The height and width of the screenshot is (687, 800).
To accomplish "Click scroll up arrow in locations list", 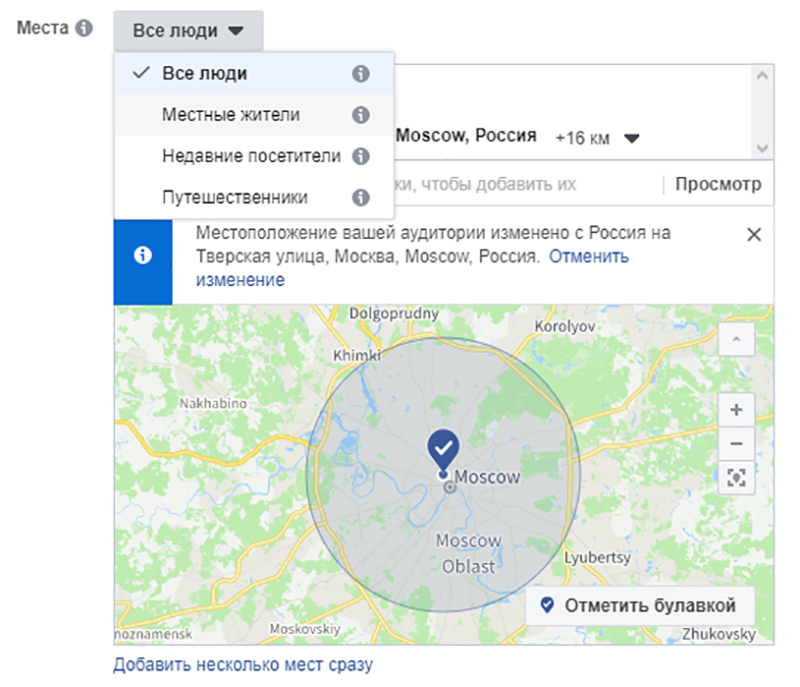I will point(762,76).
